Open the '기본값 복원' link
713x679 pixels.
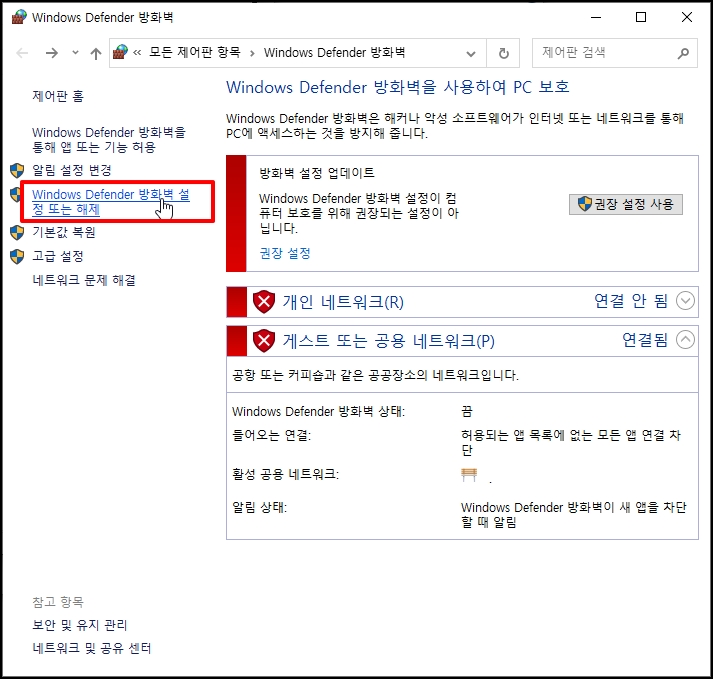[x=64, y=232]
